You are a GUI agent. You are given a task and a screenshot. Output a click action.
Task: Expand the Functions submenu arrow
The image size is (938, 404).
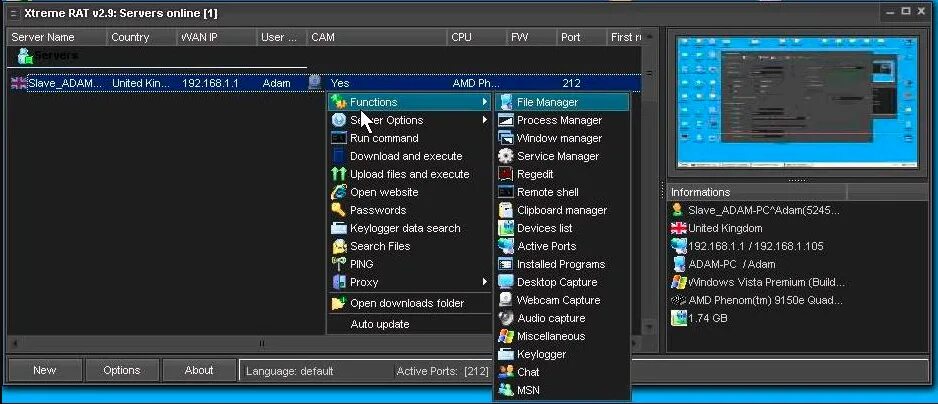pyautogui.click(x=484, y=102)
